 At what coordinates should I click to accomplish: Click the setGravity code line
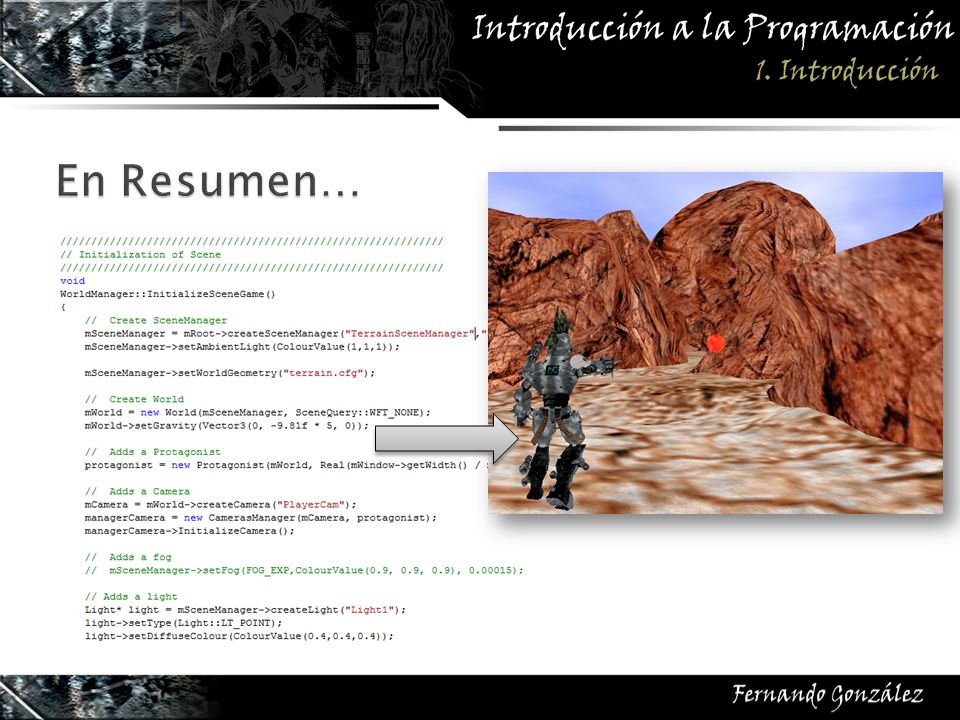tap(227, 426)
